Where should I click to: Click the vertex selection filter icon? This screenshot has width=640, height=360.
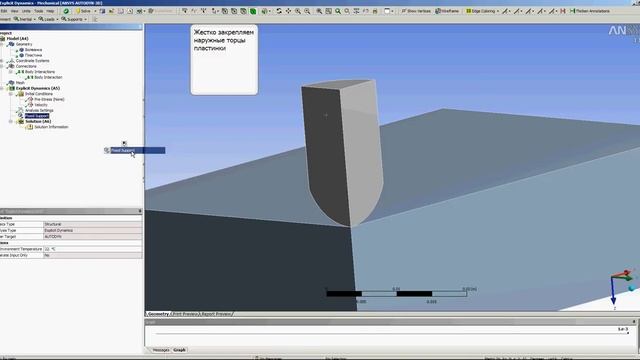225,11
